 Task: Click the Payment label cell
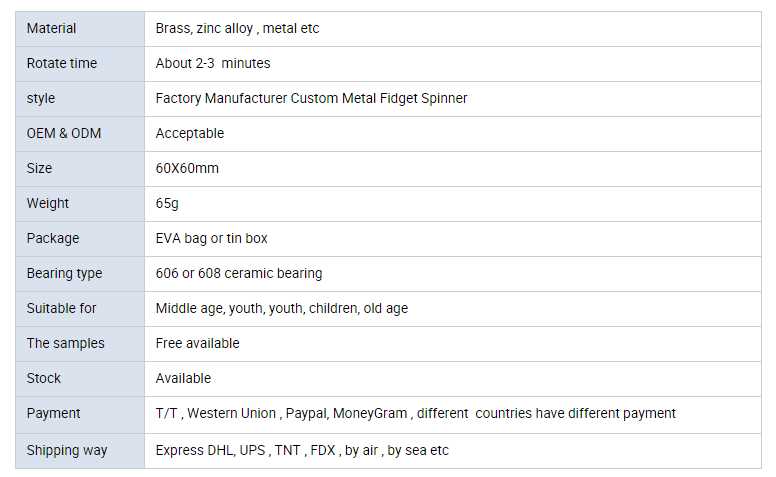54,413
